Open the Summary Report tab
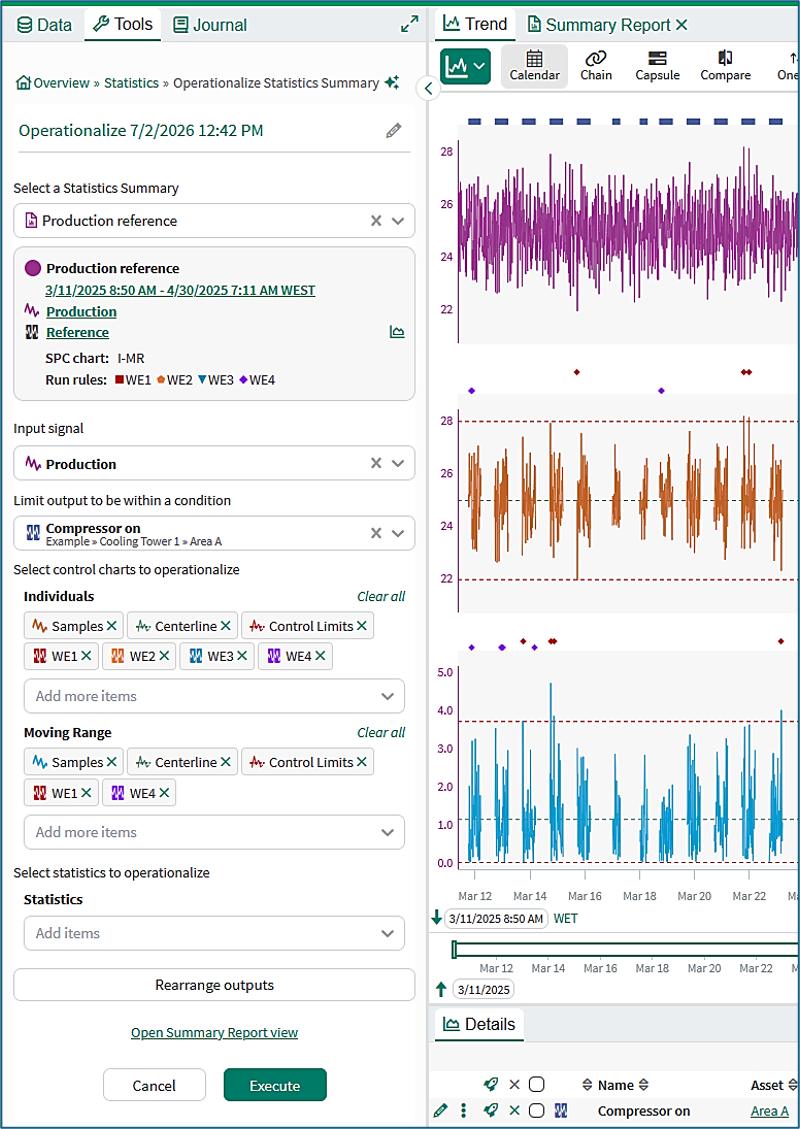 600,25
